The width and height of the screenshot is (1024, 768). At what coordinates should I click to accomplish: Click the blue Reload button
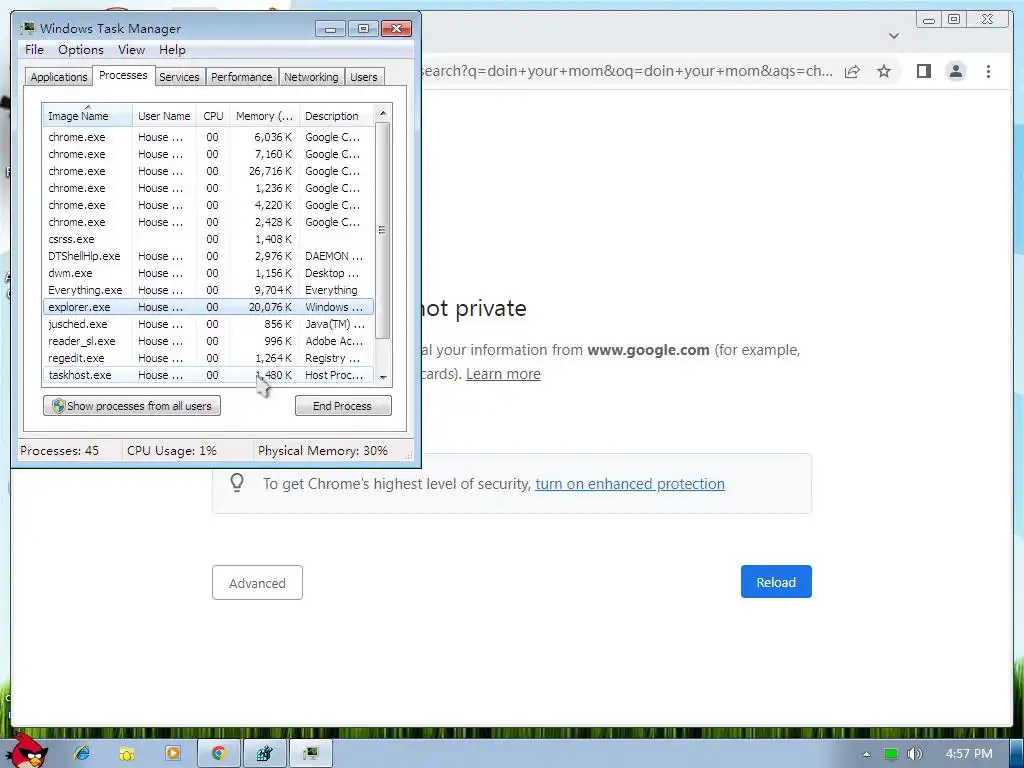[x=776, y=582]
